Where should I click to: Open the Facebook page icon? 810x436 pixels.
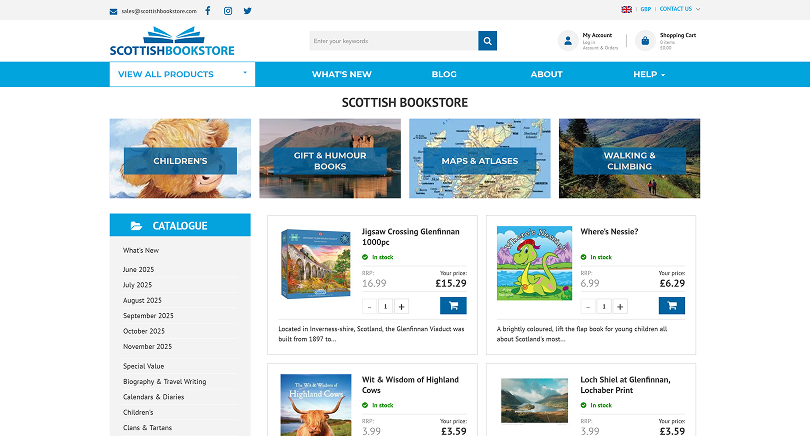coord(207,10)
